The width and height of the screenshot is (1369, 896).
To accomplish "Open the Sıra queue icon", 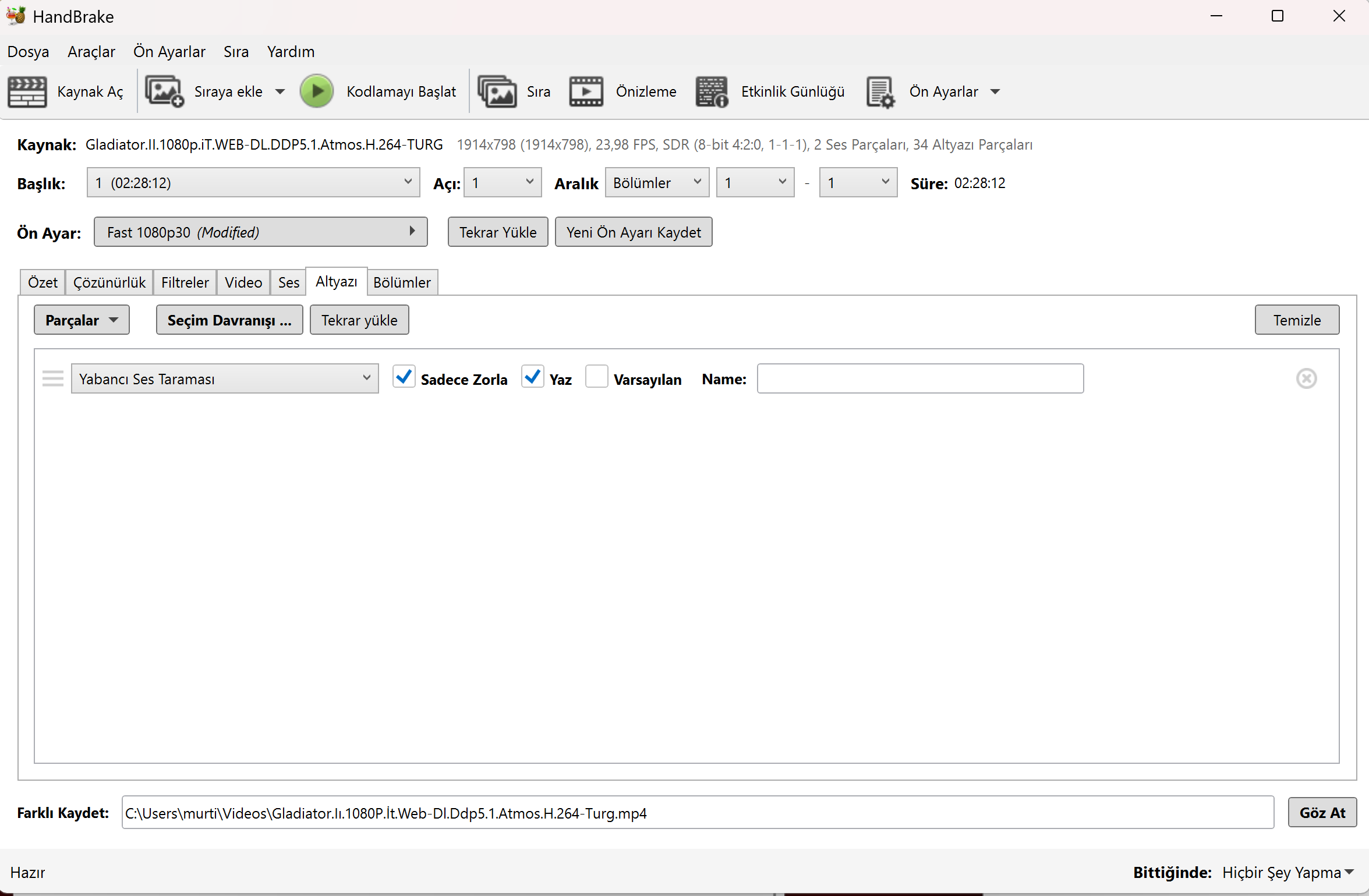I will 497,92.
